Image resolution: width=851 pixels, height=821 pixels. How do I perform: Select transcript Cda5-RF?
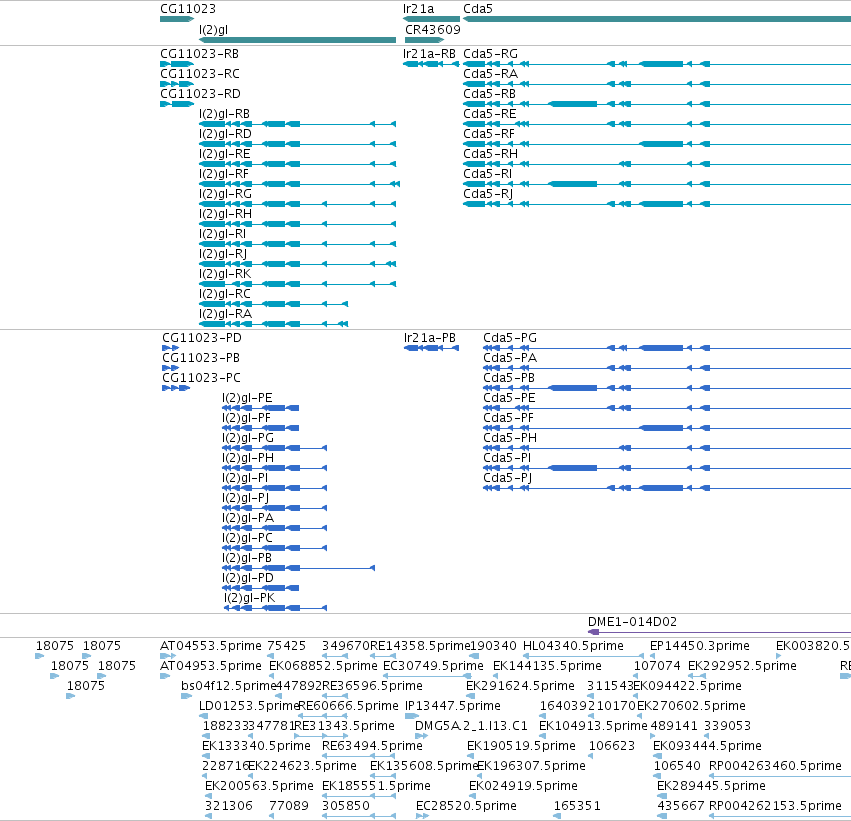657,144
